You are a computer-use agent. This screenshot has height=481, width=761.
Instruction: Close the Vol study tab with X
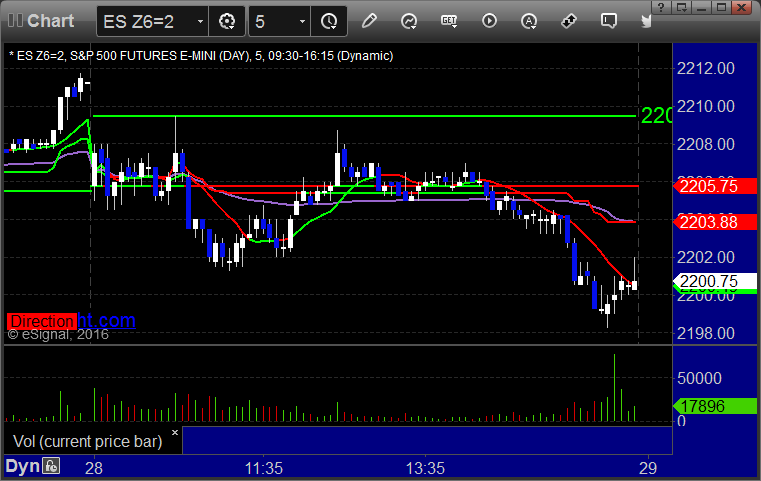(x=175, y=432)
